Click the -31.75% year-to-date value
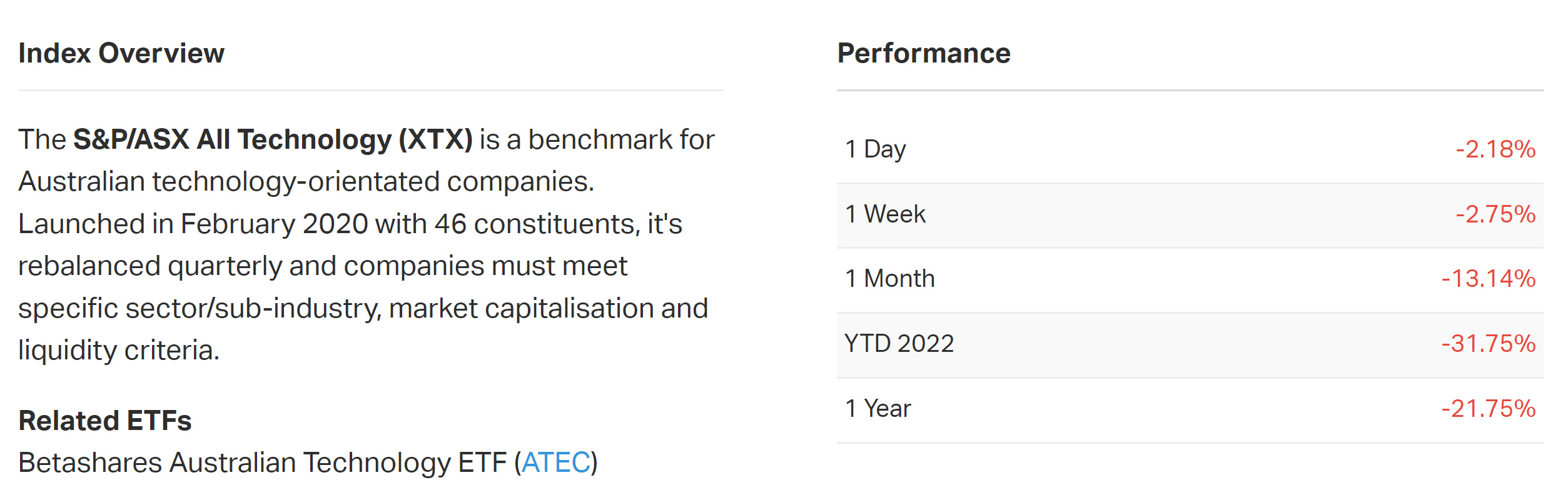1568x485 pixels. [1489, 344]
